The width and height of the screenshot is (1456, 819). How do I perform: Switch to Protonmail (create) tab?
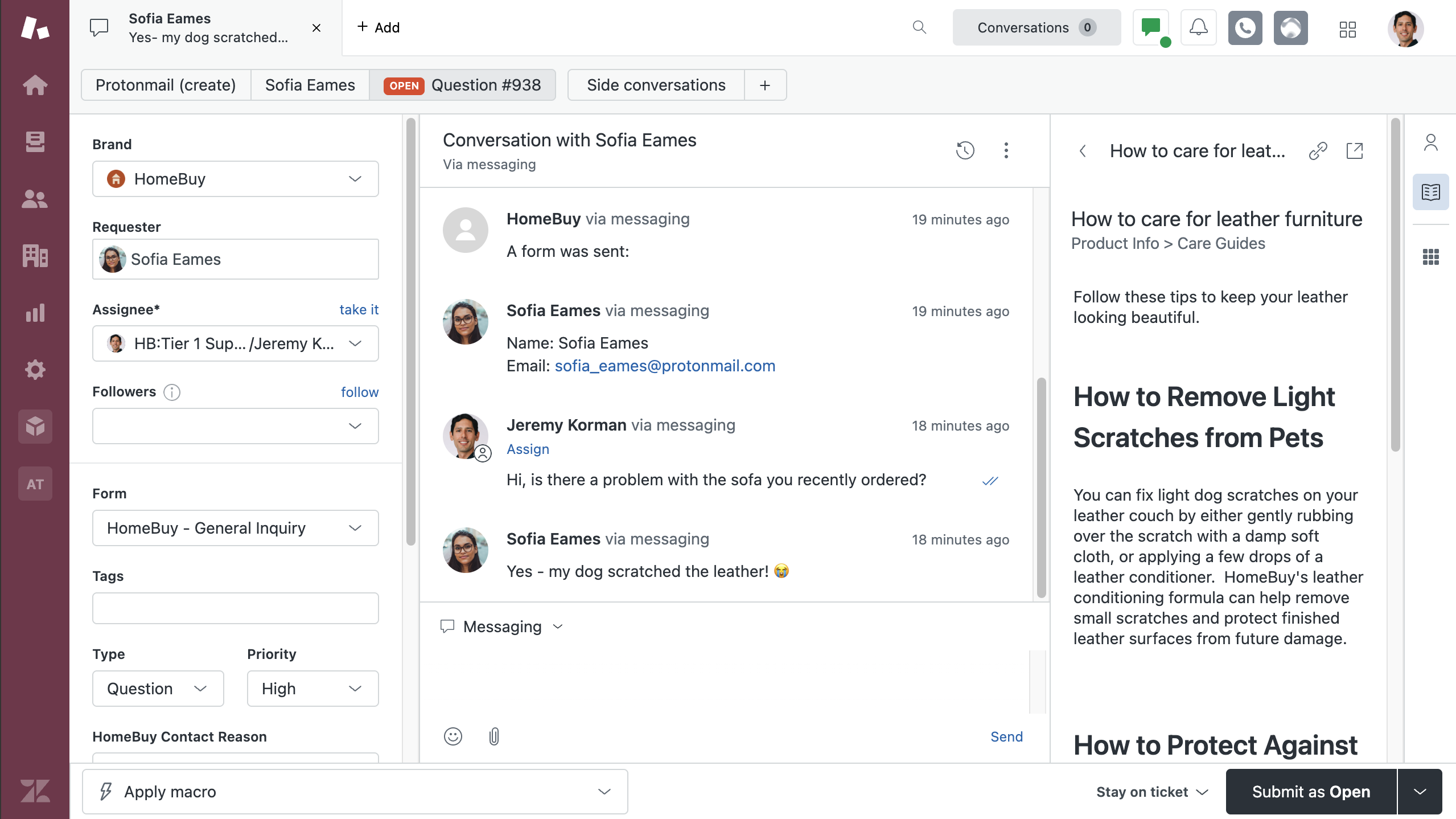point(166,85)
